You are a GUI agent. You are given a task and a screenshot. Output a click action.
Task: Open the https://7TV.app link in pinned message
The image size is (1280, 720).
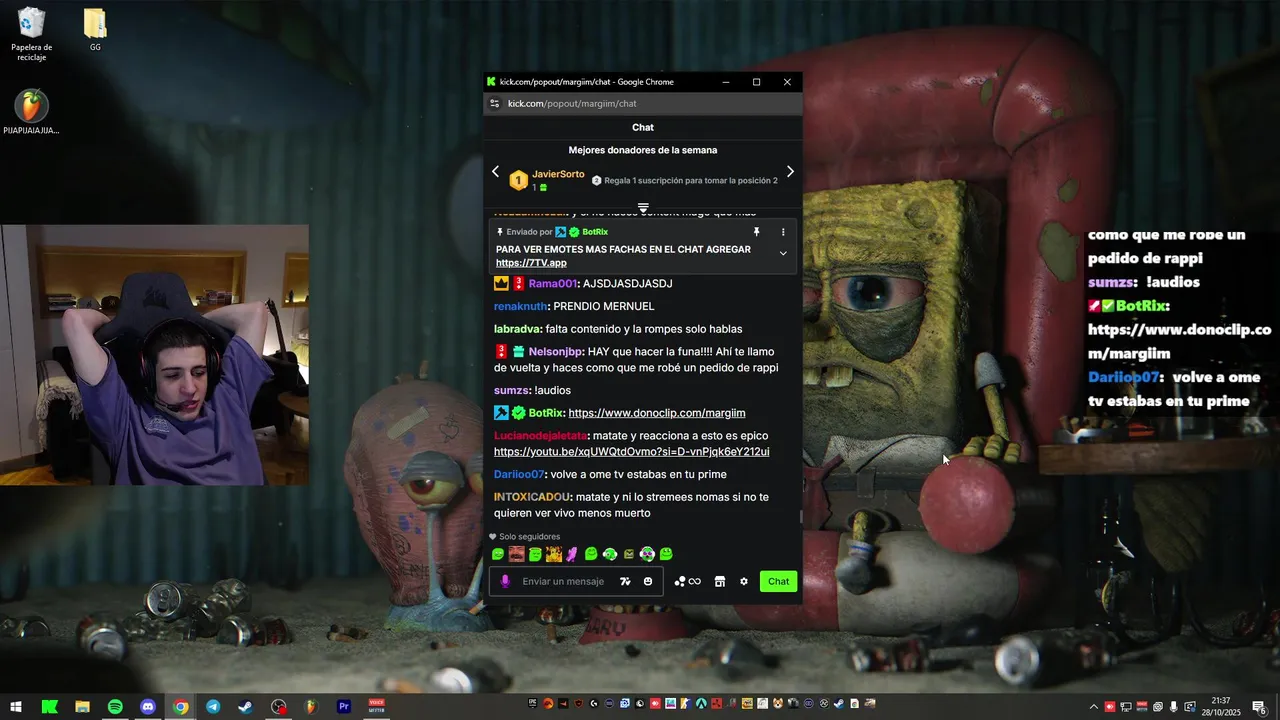pos(531,263)
